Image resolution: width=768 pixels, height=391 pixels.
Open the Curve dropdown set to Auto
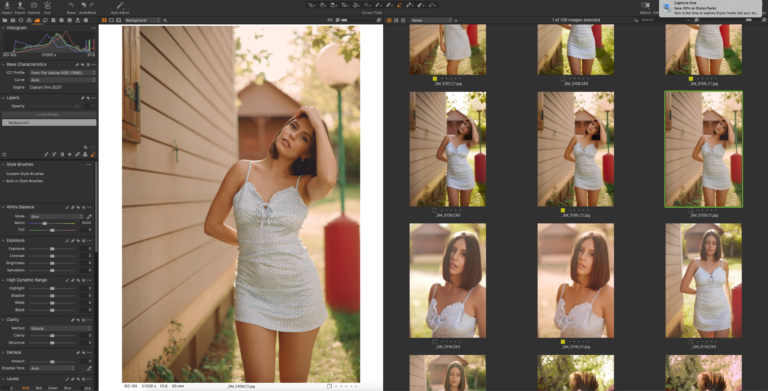pyautogui.click(x=62, y=80)
